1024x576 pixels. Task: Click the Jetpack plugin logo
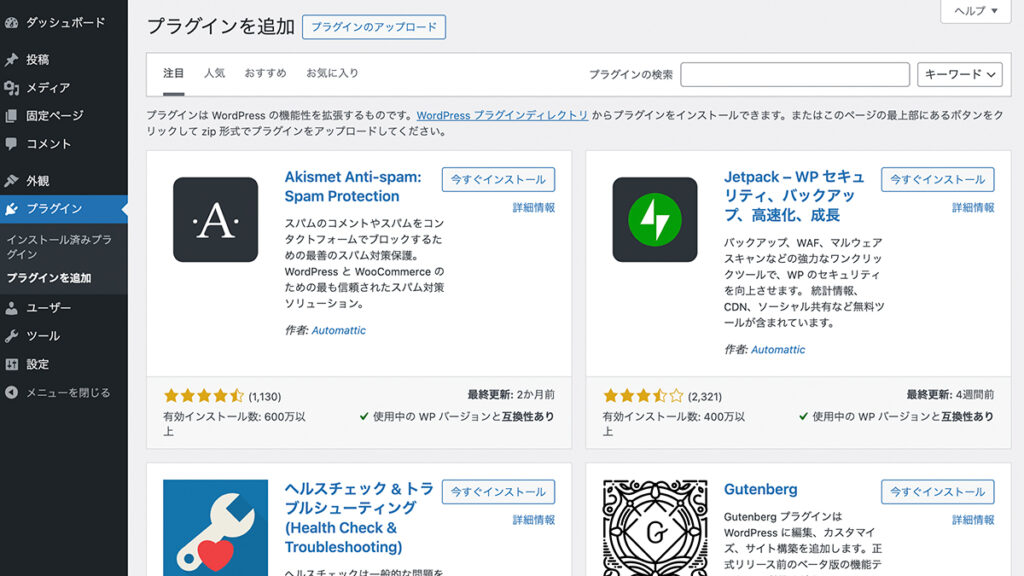click(655, 219)
